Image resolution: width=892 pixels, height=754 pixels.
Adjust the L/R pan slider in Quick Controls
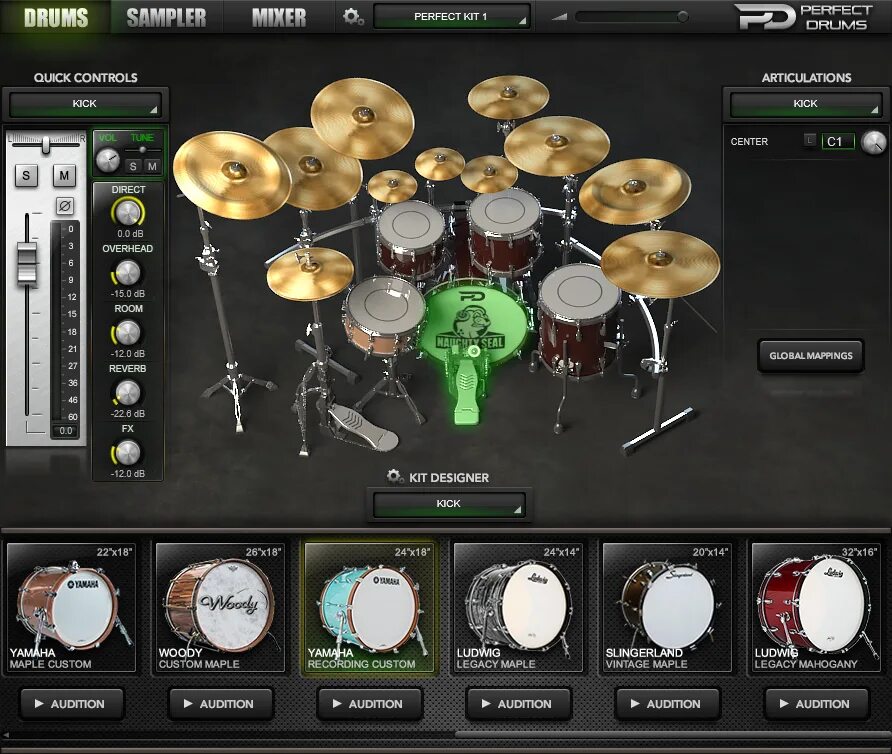click(x=46, y=145)
